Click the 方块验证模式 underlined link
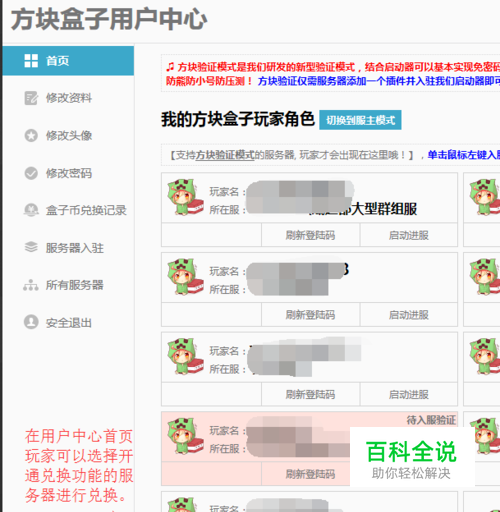The width and height of the screenshot is (500, 512). pos(225,155)
